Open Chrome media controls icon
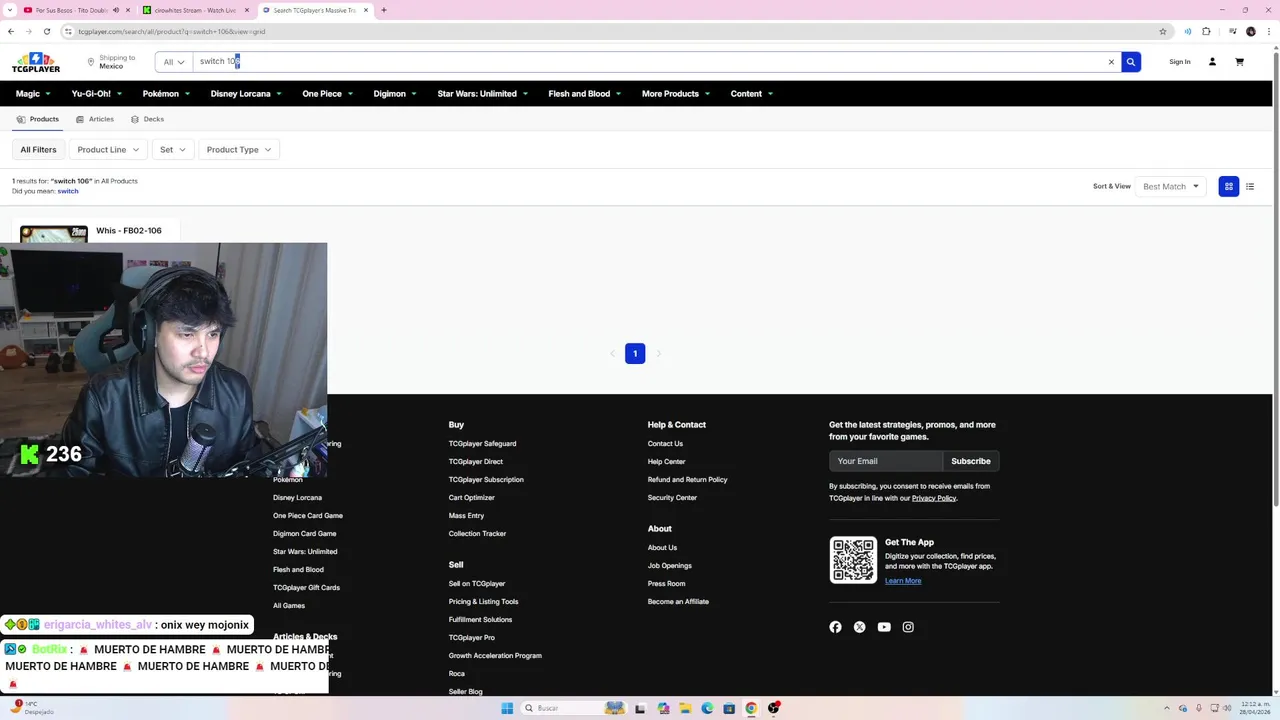1280x720 pixels. (1232, 31)
